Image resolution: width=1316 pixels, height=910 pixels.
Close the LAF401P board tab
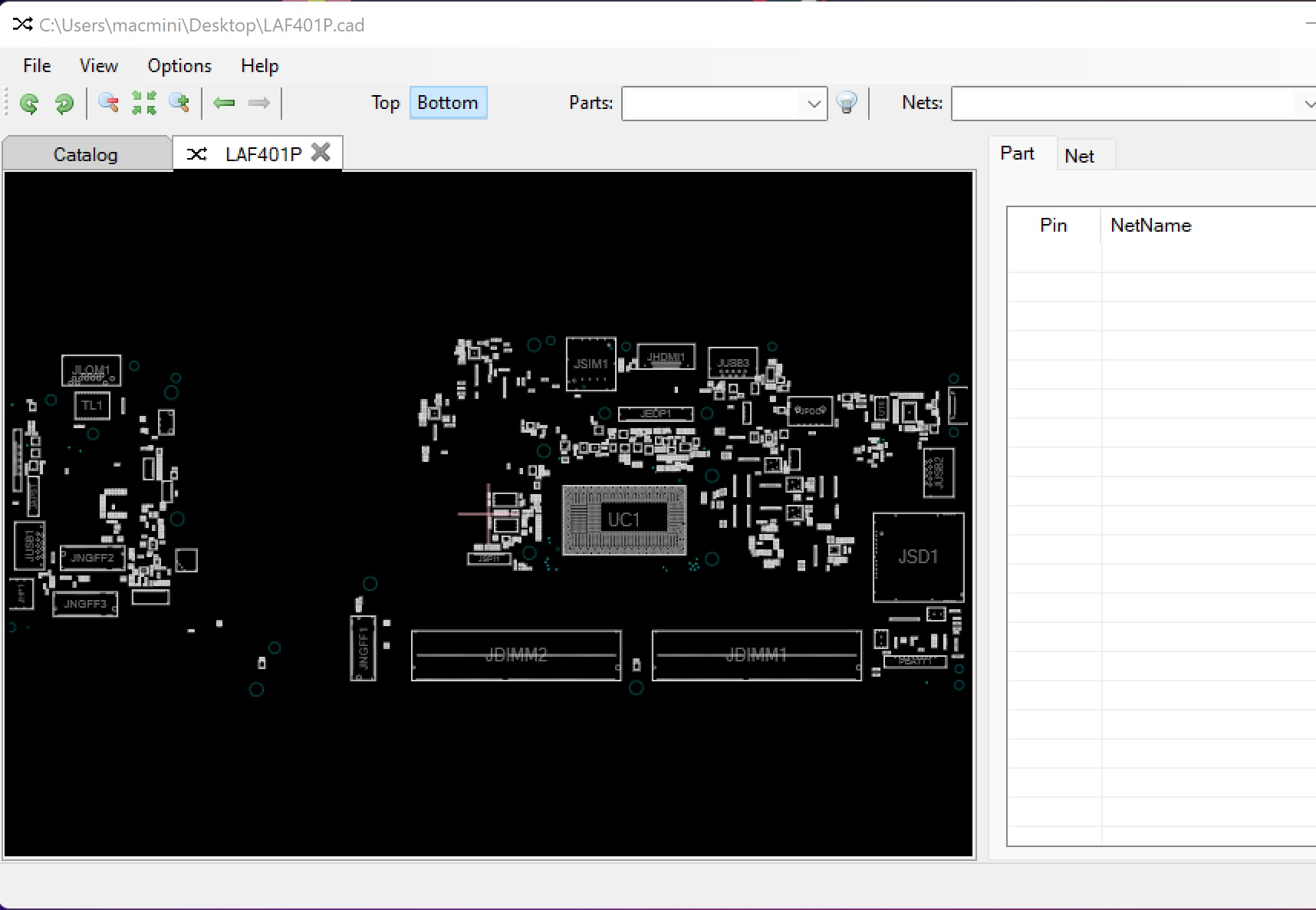tap(322, 152)
